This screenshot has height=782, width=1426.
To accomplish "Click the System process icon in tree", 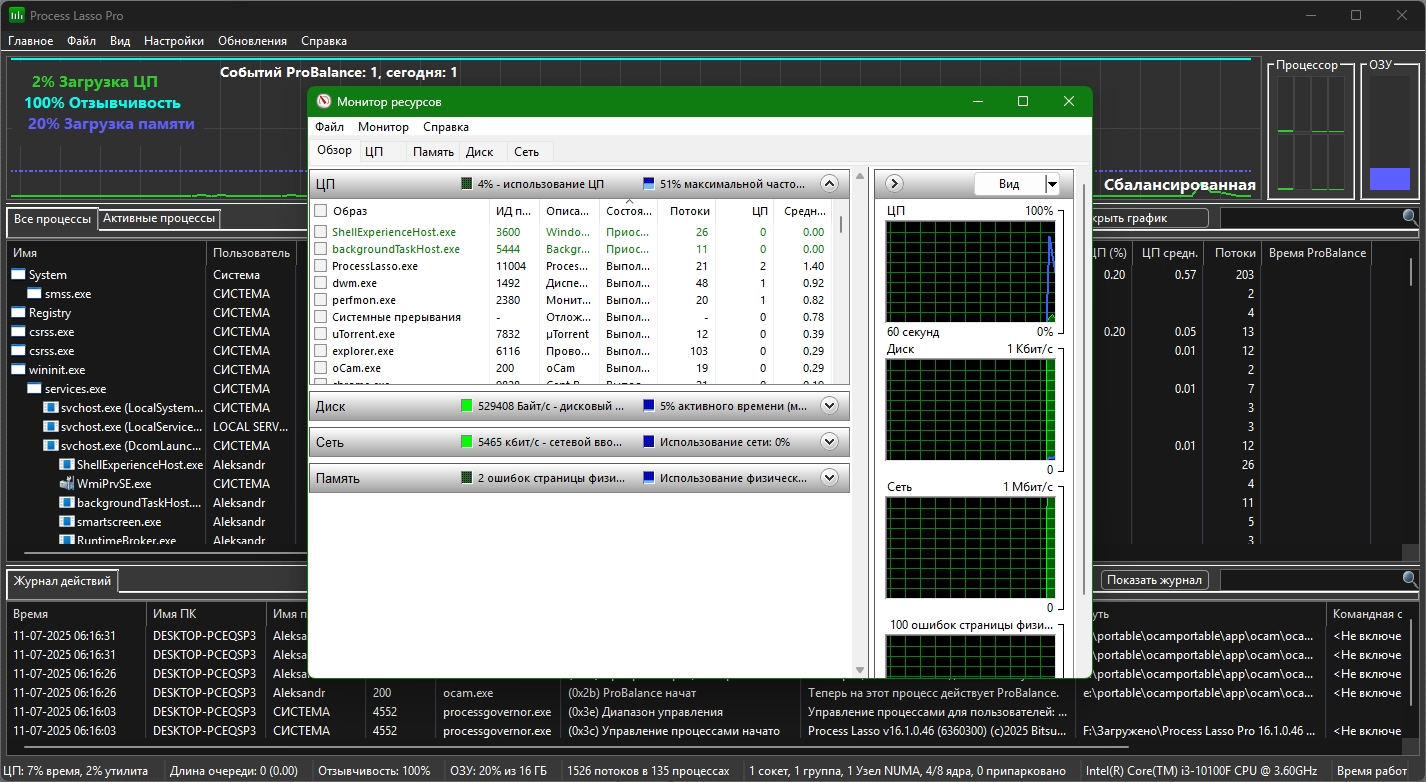I will tap(18, 275).
